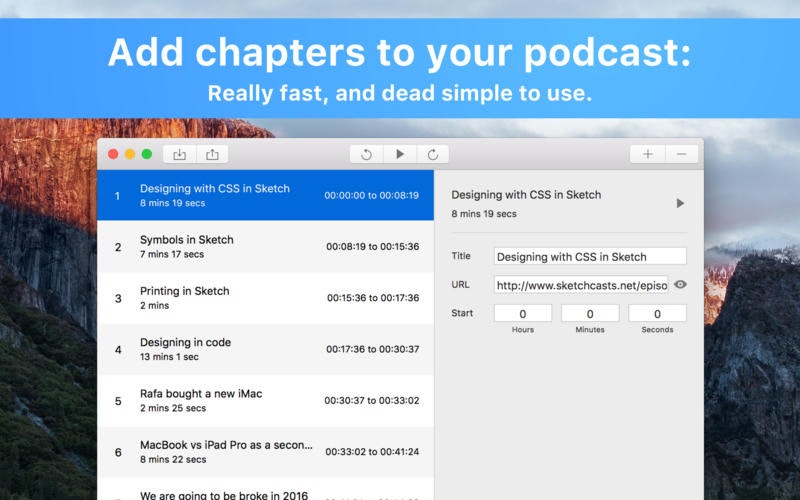Click time range 00:30:37 to 00:33:02
800x500 pixels.
click(371, 401)
